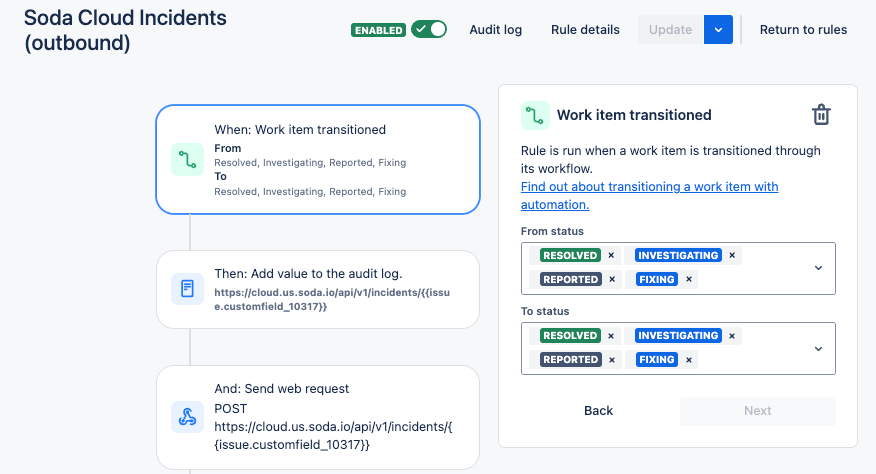Click the audit log action document icon
The image size is (876, 474).
click(187, 289)
